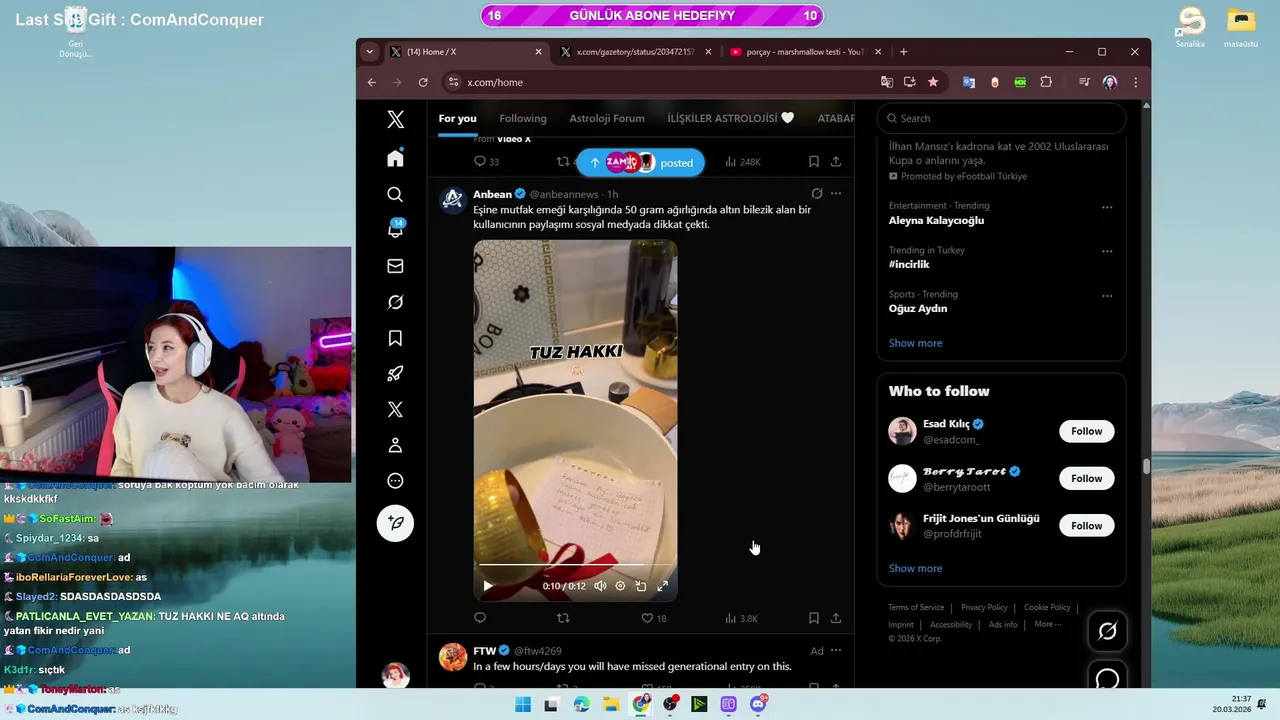This screenshot has width=1280, height=720.
Task: Open video settings gear icon
Action: tap(620, 586)
